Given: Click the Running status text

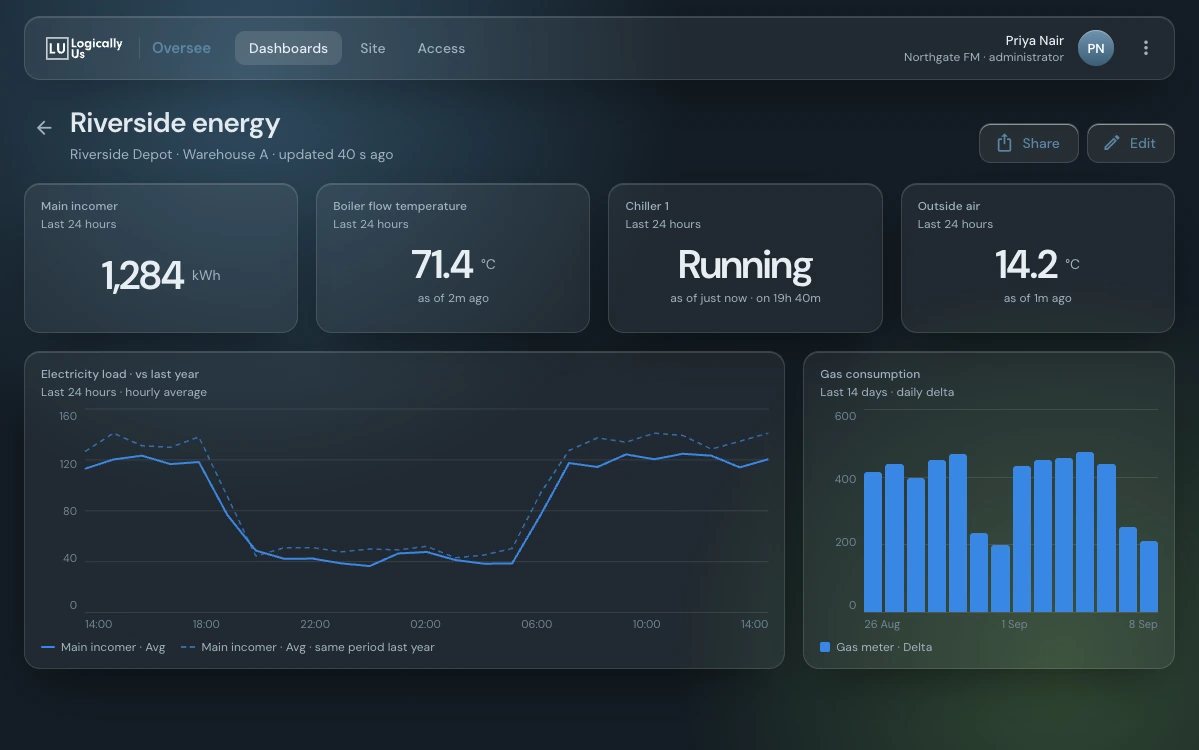Looking at the screenshot, I should (x=745, y=265).
